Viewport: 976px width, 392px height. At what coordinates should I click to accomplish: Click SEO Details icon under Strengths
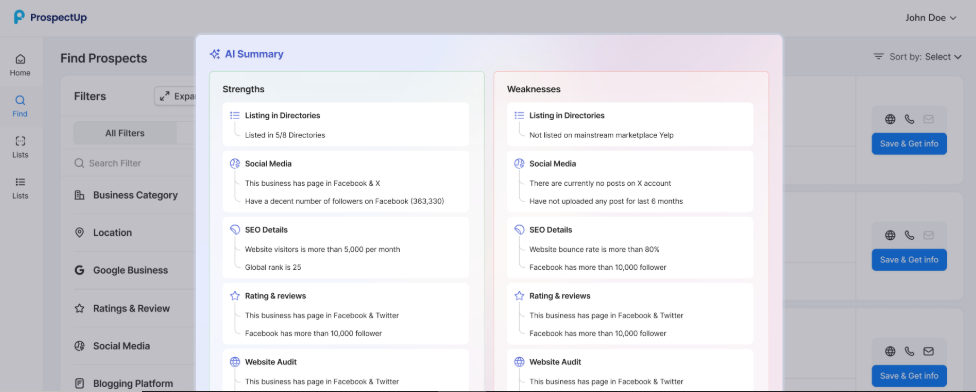[x=235, y=230]
